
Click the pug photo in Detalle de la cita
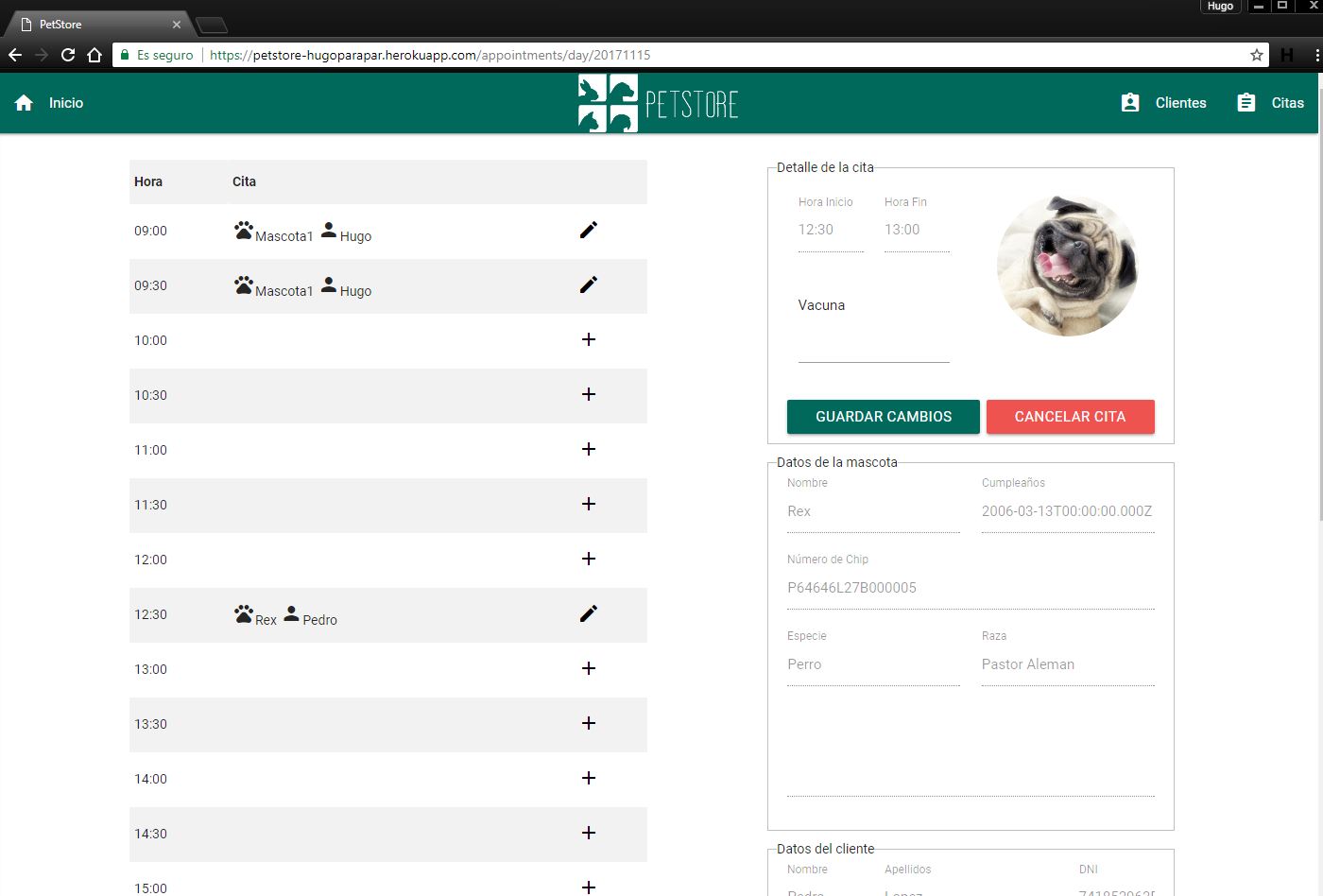pyautogui.click(x=1067, y=266)
